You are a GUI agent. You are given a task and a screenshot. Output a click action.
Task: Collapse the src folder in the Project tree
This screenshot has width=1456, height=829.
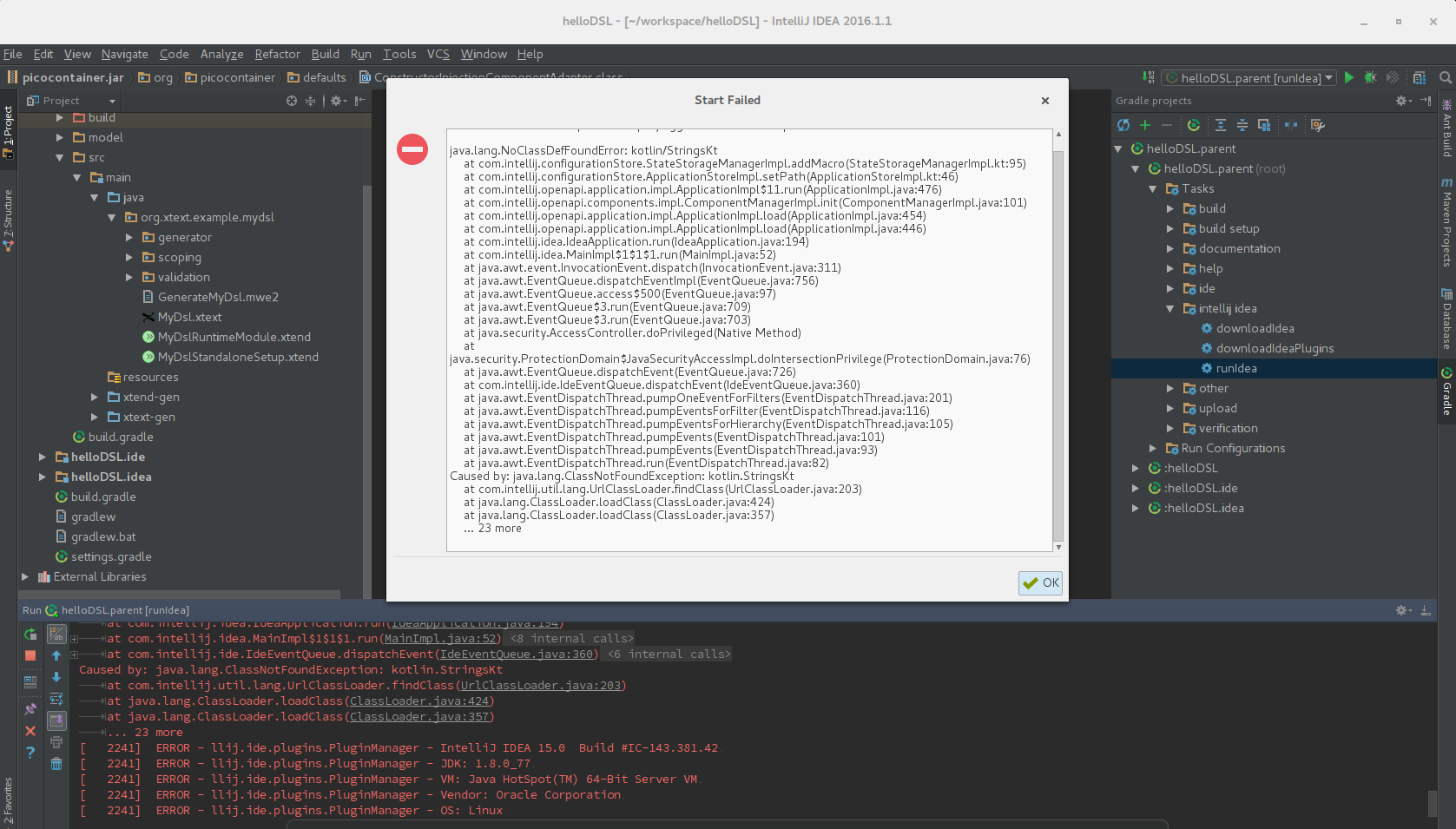point(60,157)
